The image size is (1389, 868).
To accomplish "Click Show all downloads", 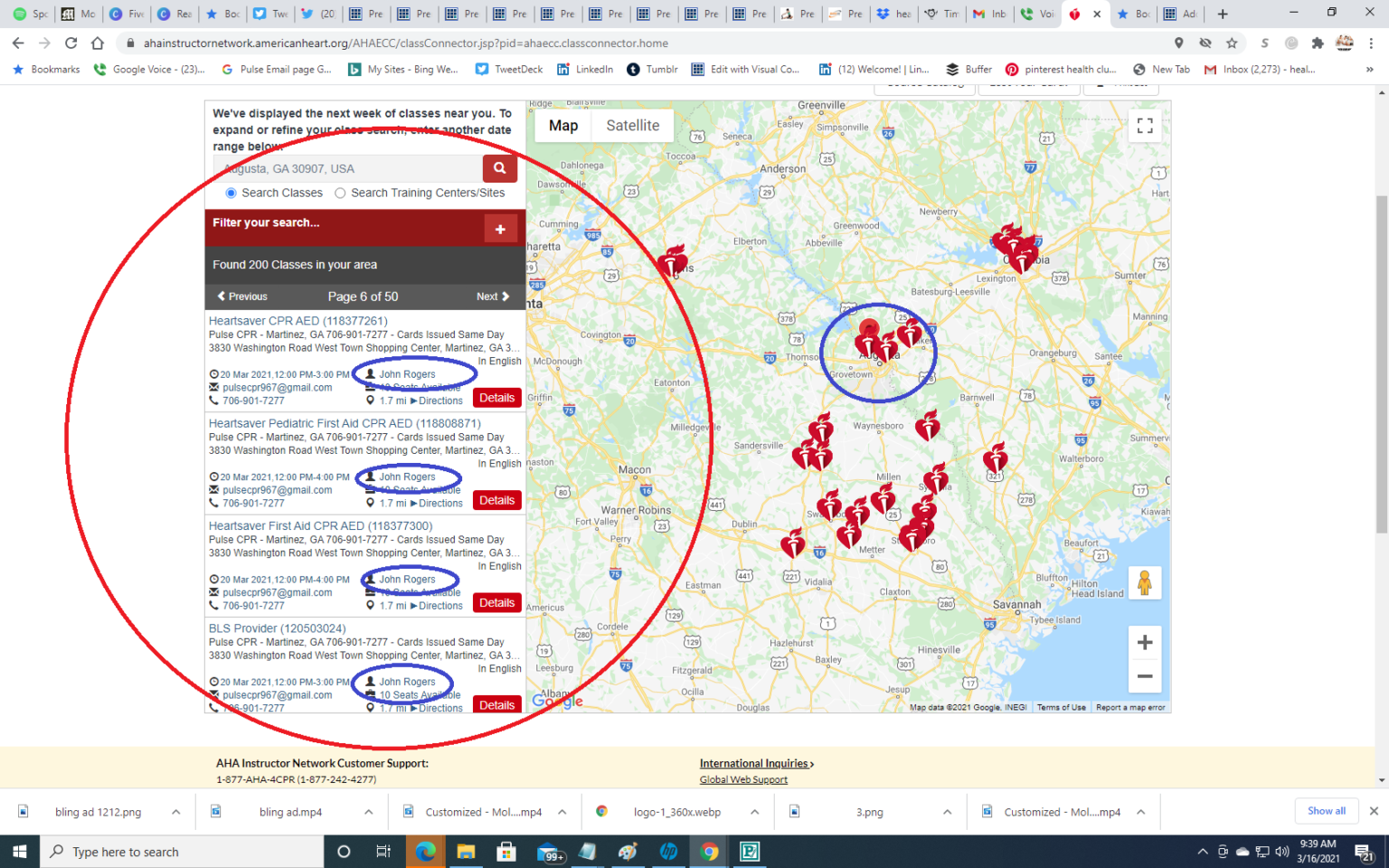I will pyautogui.click(x=1327, y=811).
